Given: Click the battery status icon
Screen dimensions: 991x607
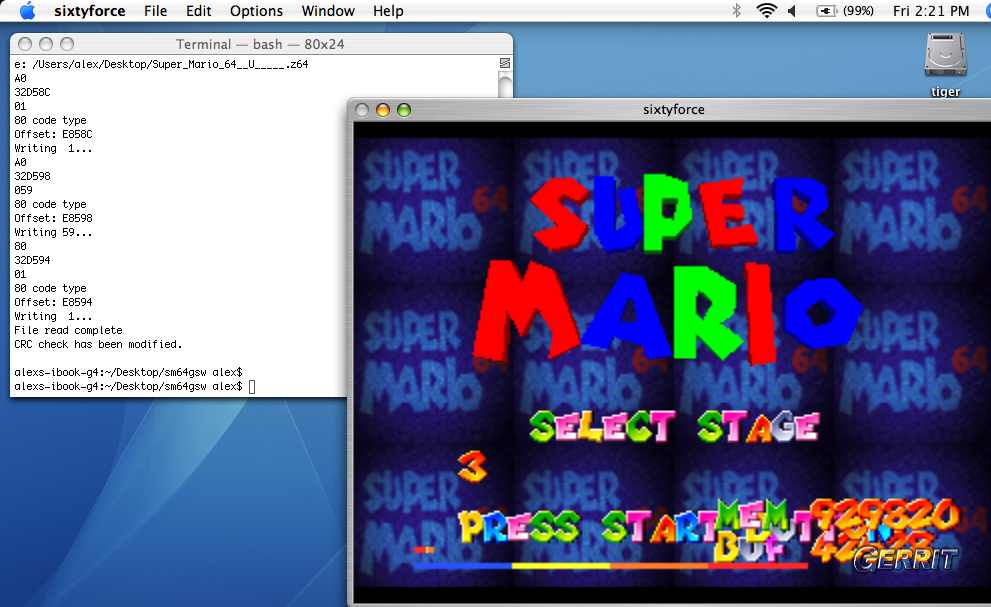Looking at the screenshot, I should point(827,11).
